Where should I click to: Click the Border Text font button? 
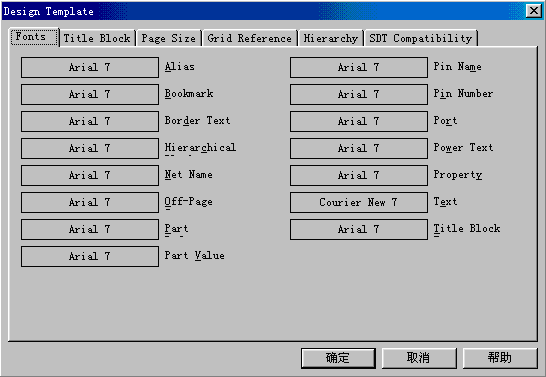coord(90,121)
